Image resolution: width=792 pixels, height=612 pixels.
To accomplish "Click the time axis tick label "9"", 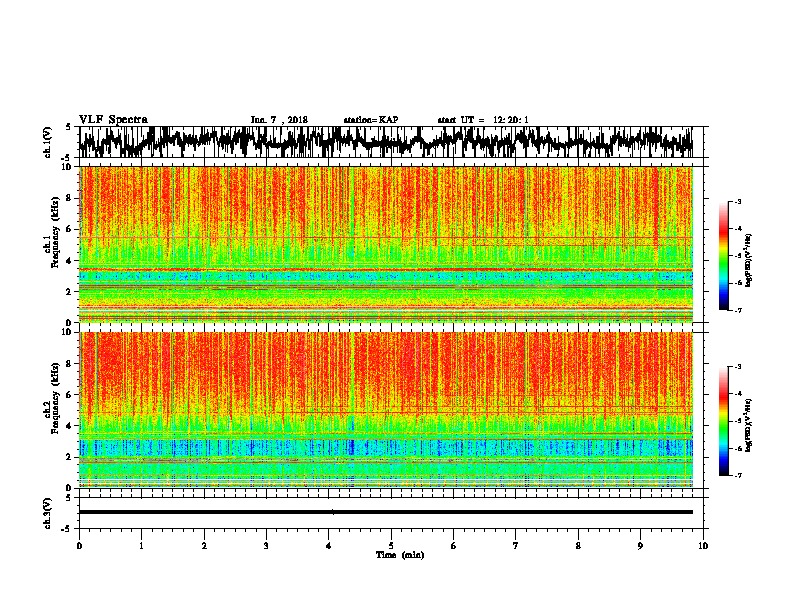I will pyautogui.click(x=640, y=546).
